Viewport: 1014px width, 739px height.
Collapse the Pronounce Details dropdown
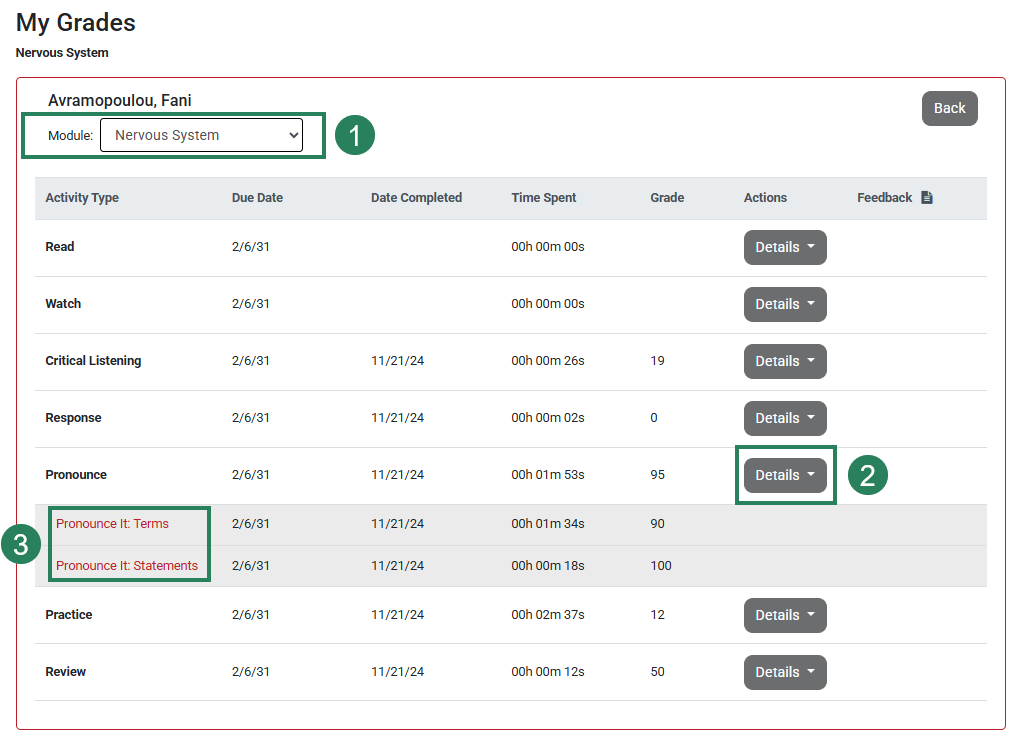point(784,475)
